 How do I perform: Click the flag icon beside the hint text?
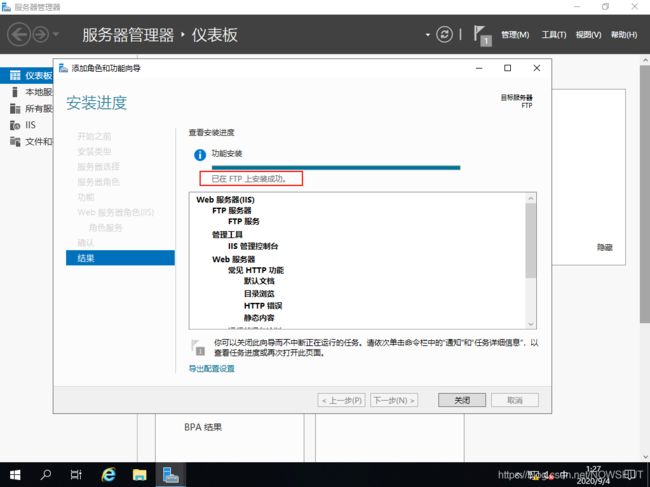(x=198, y=347)
